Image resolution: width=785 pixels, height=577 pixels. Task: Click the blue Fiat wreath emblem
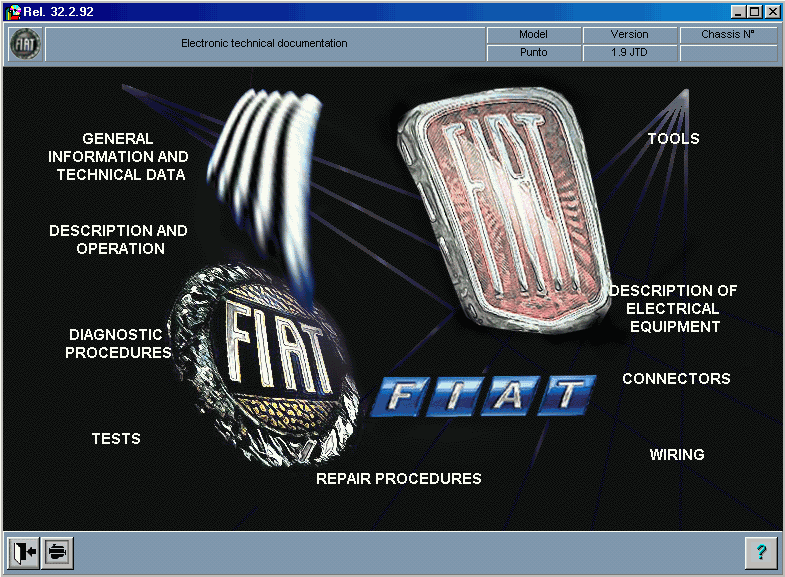click(265, 365)
